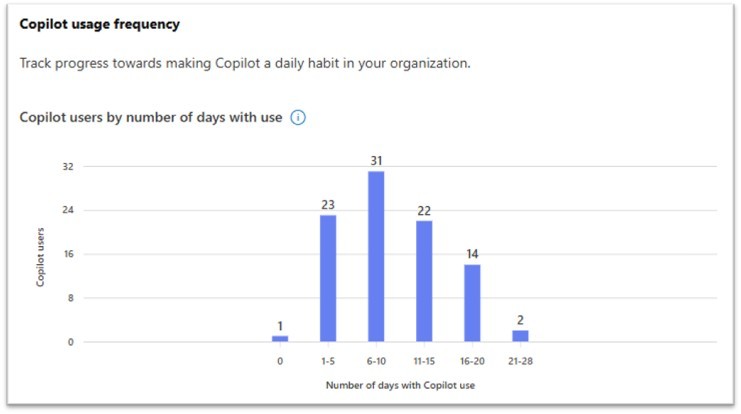Click the x-axis label 21-28
741x414 pixels.
[520, 361]
